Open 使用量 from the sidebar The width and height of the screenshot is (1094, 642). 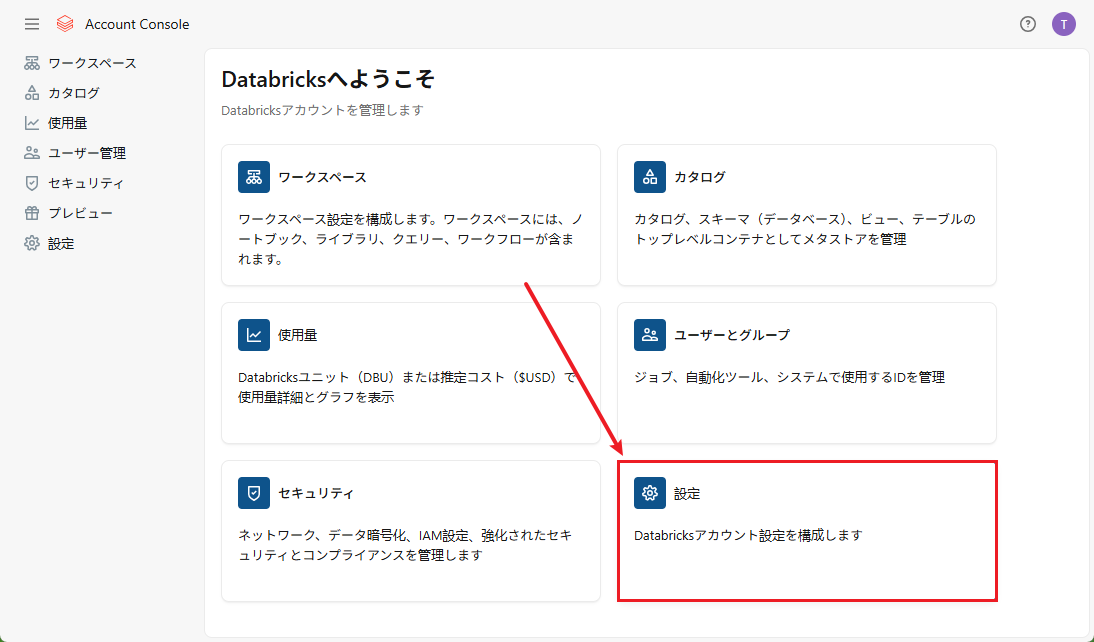coord(67,123)
